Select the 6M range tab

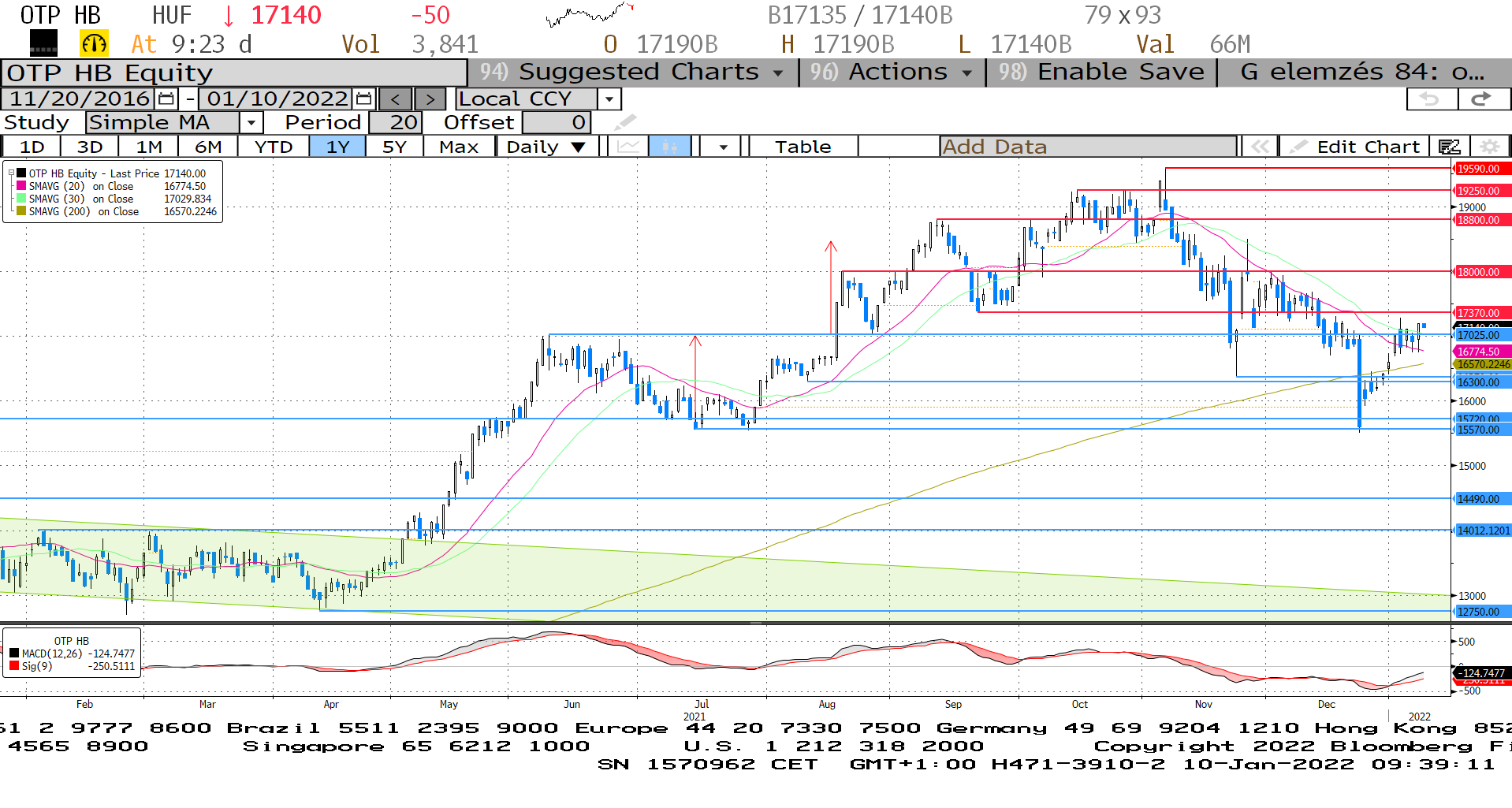pyautogui.click(x=208, y=147)
